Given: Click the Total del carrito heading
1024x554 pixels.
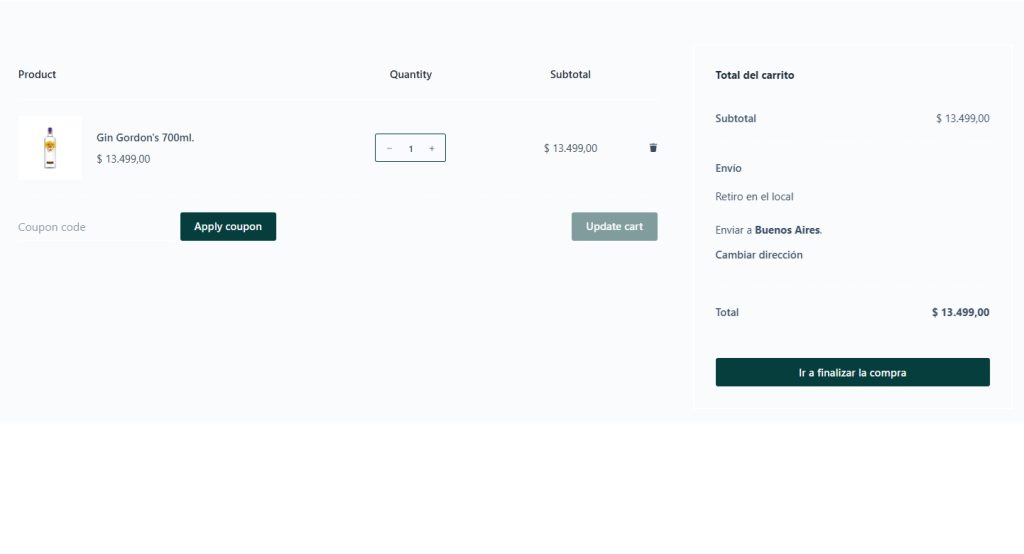Looking at the screenshot, I should pos(755,75).
